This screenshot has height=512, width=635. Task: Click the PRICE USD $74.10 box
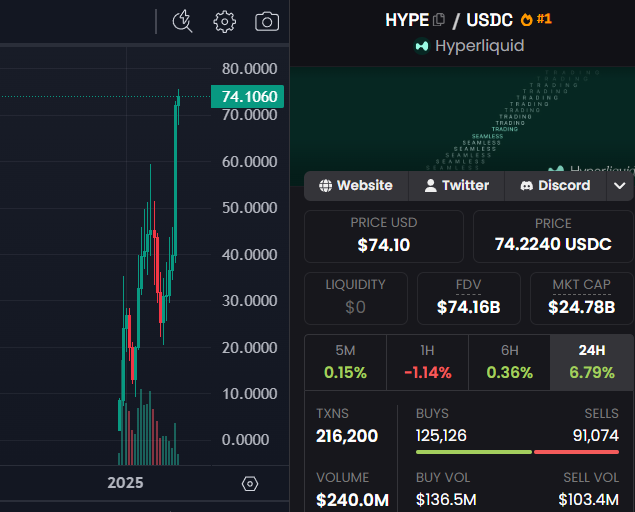(x=384, y=236)
